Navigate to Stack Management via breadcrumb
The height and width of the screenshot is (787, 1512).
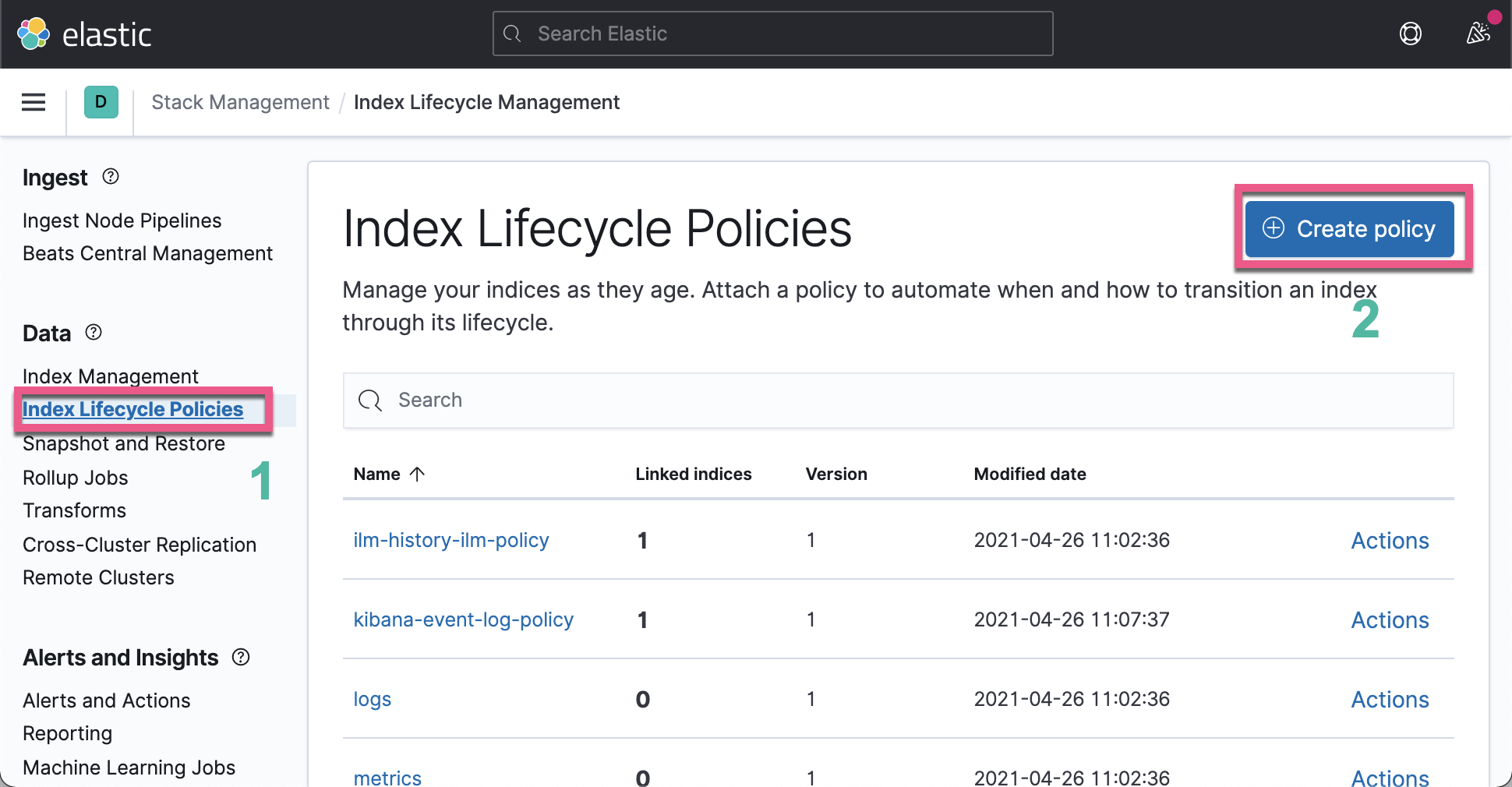tap(240, 102)
